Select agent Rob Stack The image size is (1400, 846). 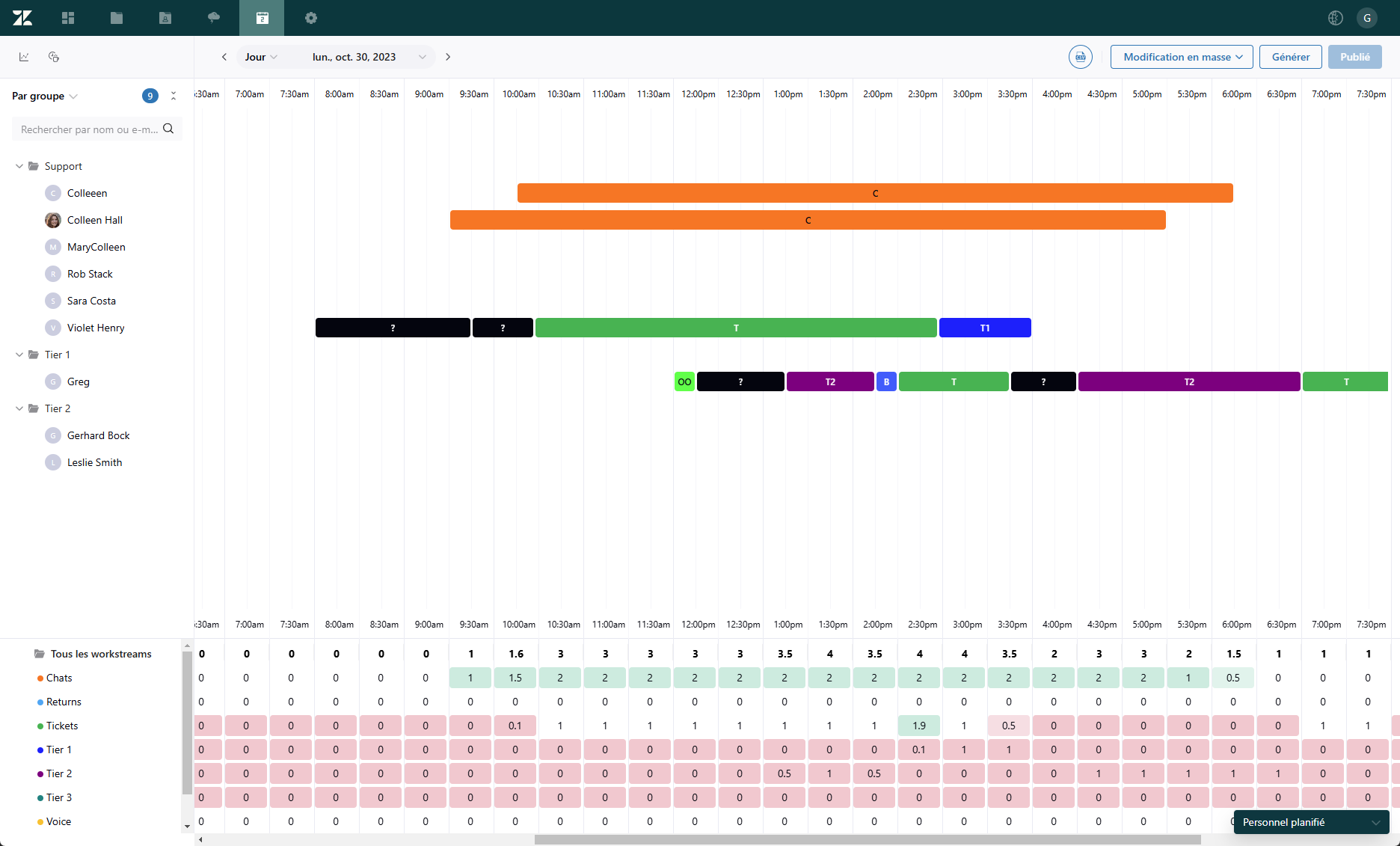[x=90, y=274]
